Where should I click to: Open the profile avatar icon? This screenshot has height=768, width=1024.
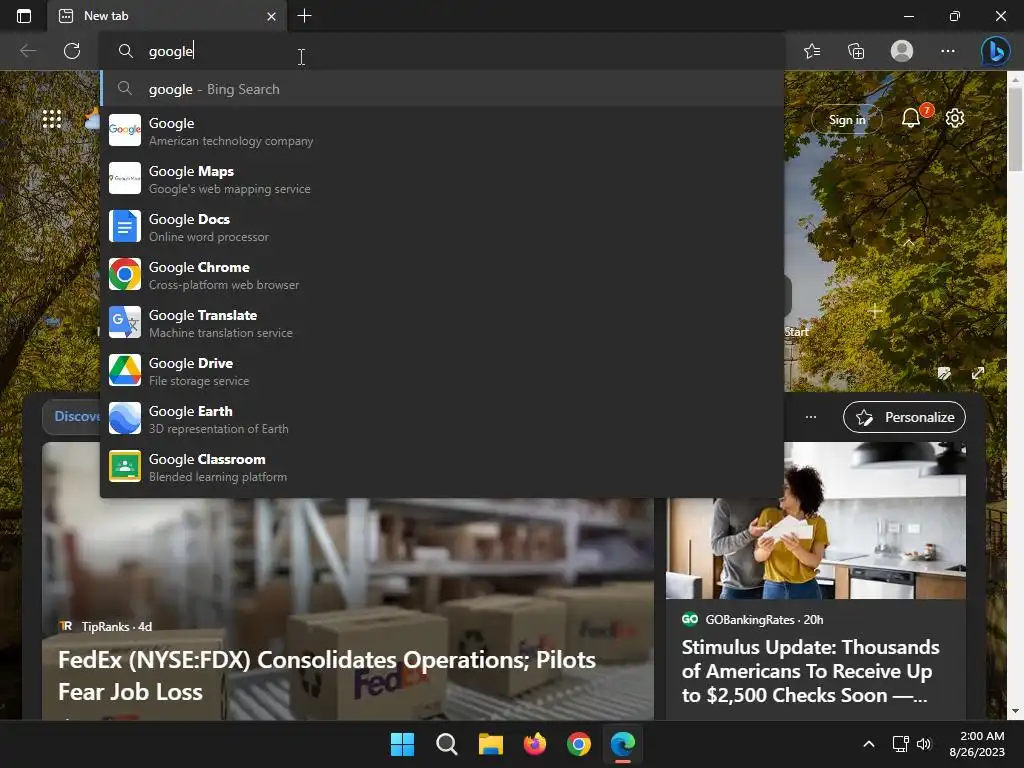(x=902, y=51)
